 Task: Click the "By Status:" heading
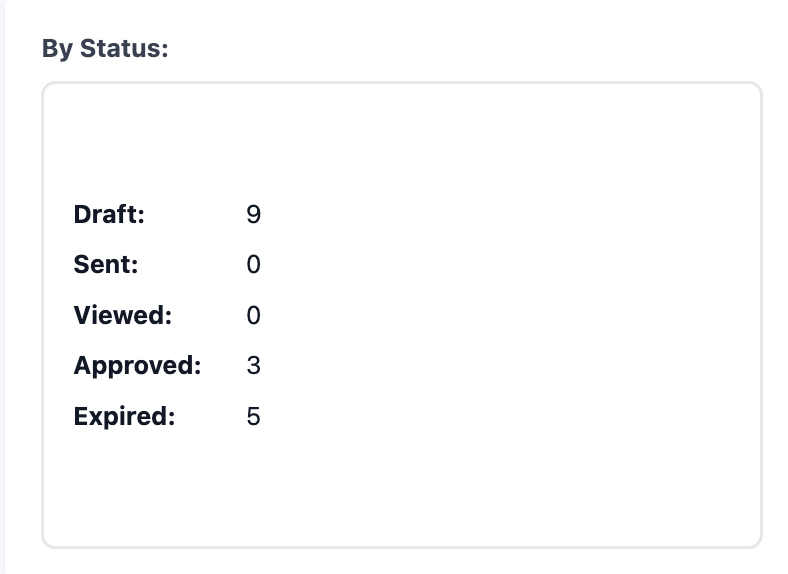(105, 49)
